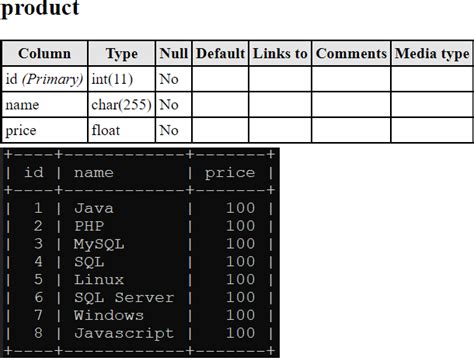Select the int(11) type cell
This screenshot has height=361, width=474.
[122, 79]
